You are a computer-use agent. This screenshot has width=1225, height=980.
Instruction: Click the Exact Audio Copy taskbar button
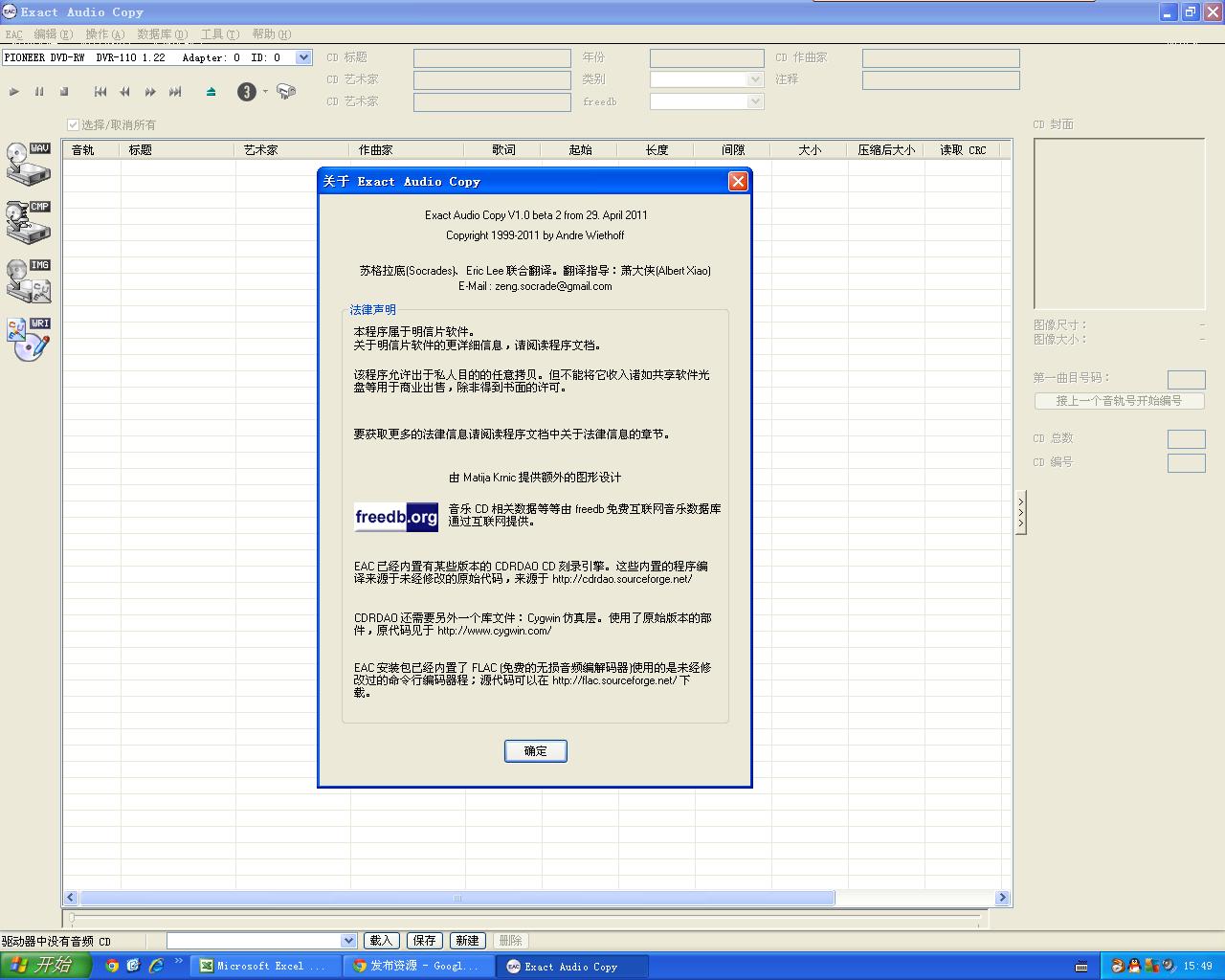pyautogui.click(x=572, y=967)
